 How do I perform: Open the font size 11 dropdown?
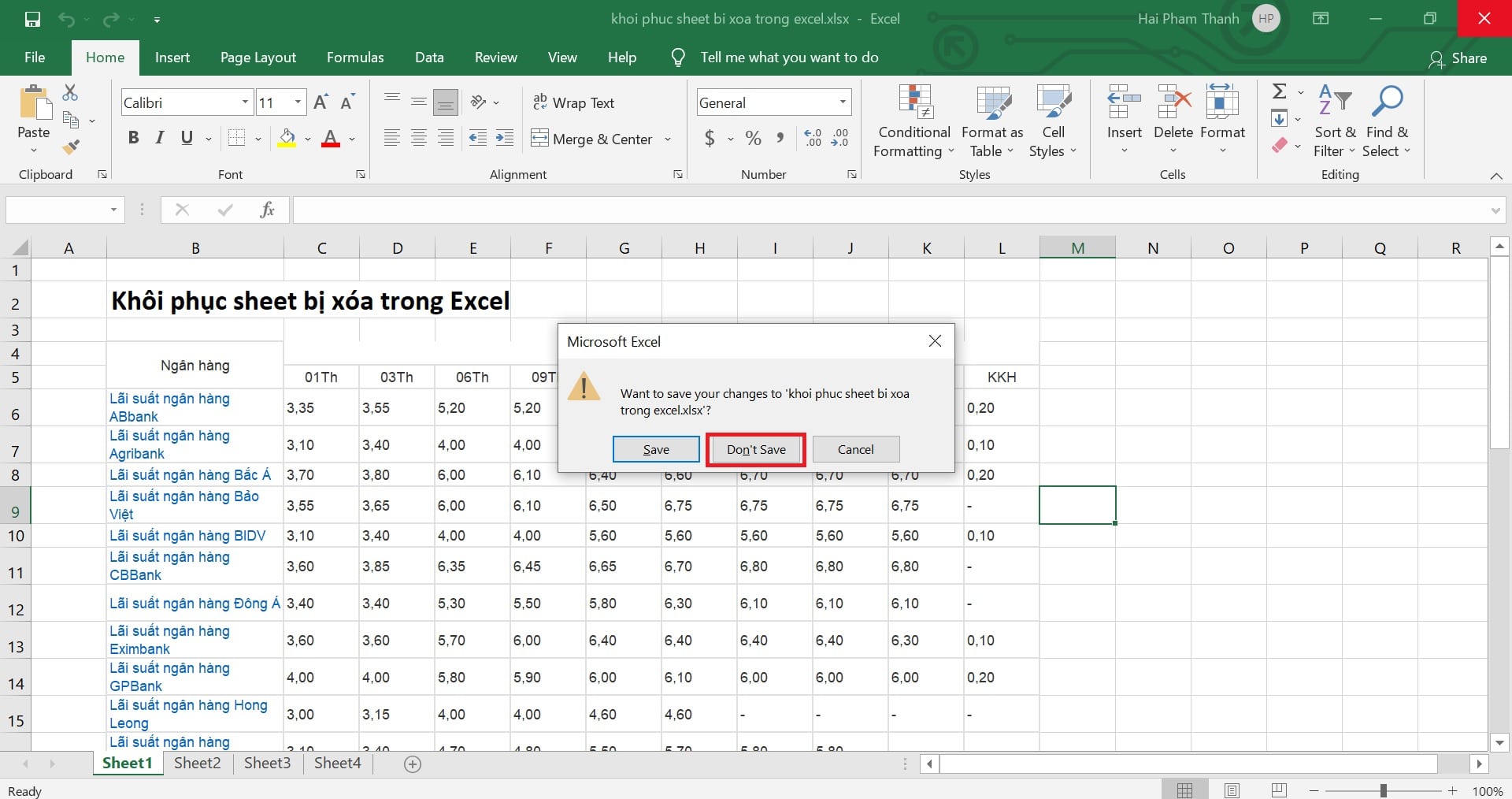pyautogui.click(x=298, y=102)
